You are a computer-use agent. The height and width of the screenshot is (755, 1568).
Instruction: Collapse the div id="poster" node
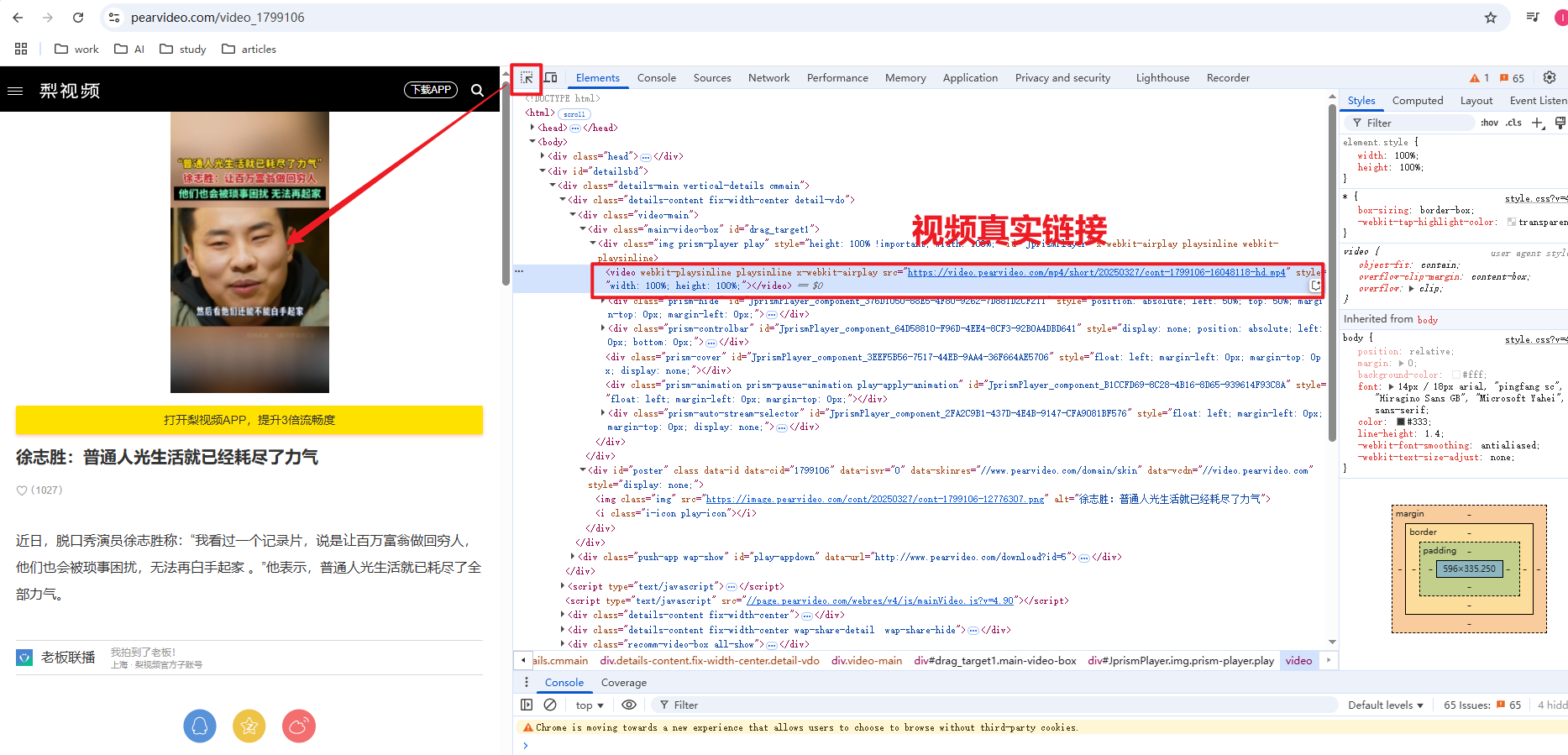point(583,470)
